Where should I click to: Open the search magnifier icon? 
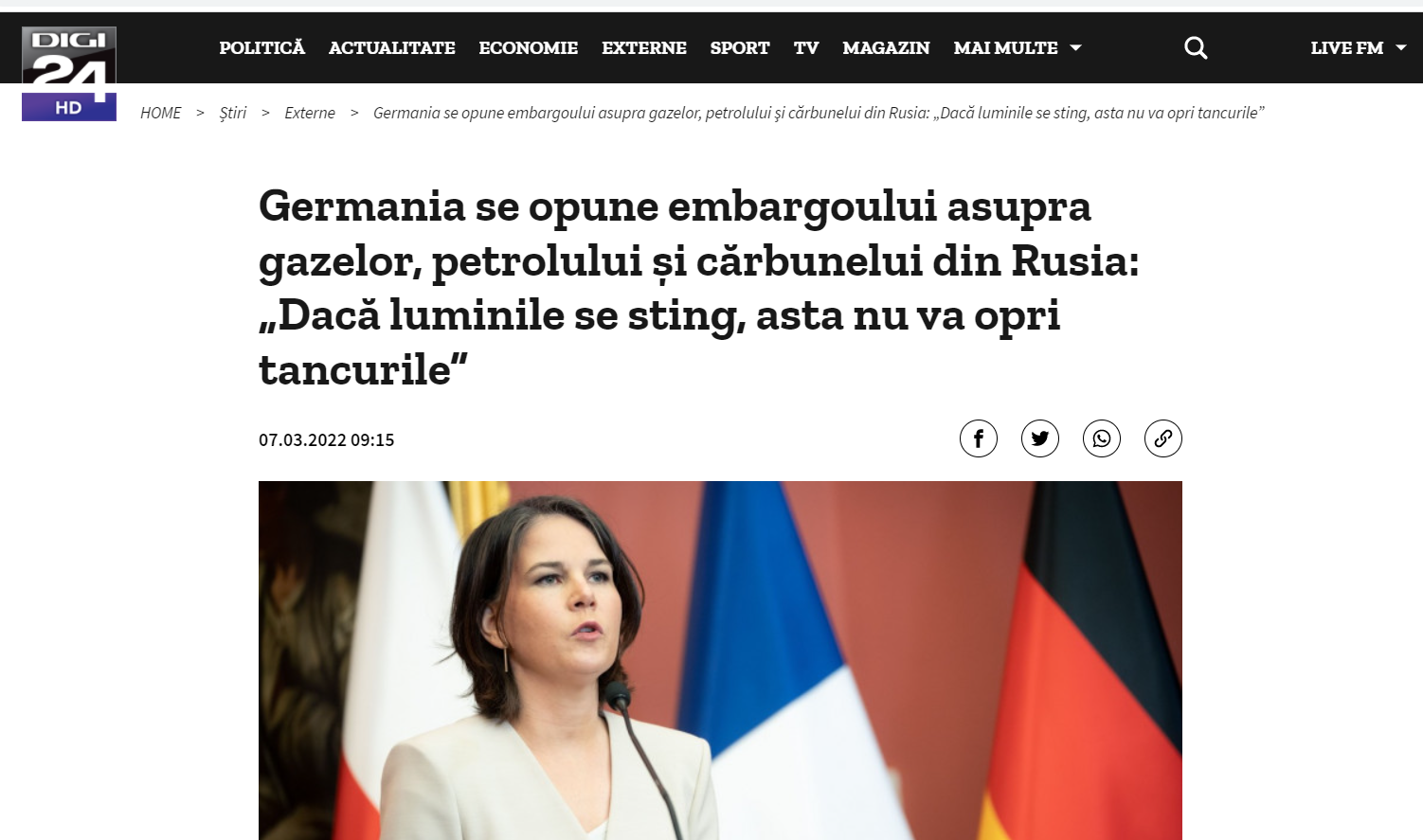click(1196, 47)
